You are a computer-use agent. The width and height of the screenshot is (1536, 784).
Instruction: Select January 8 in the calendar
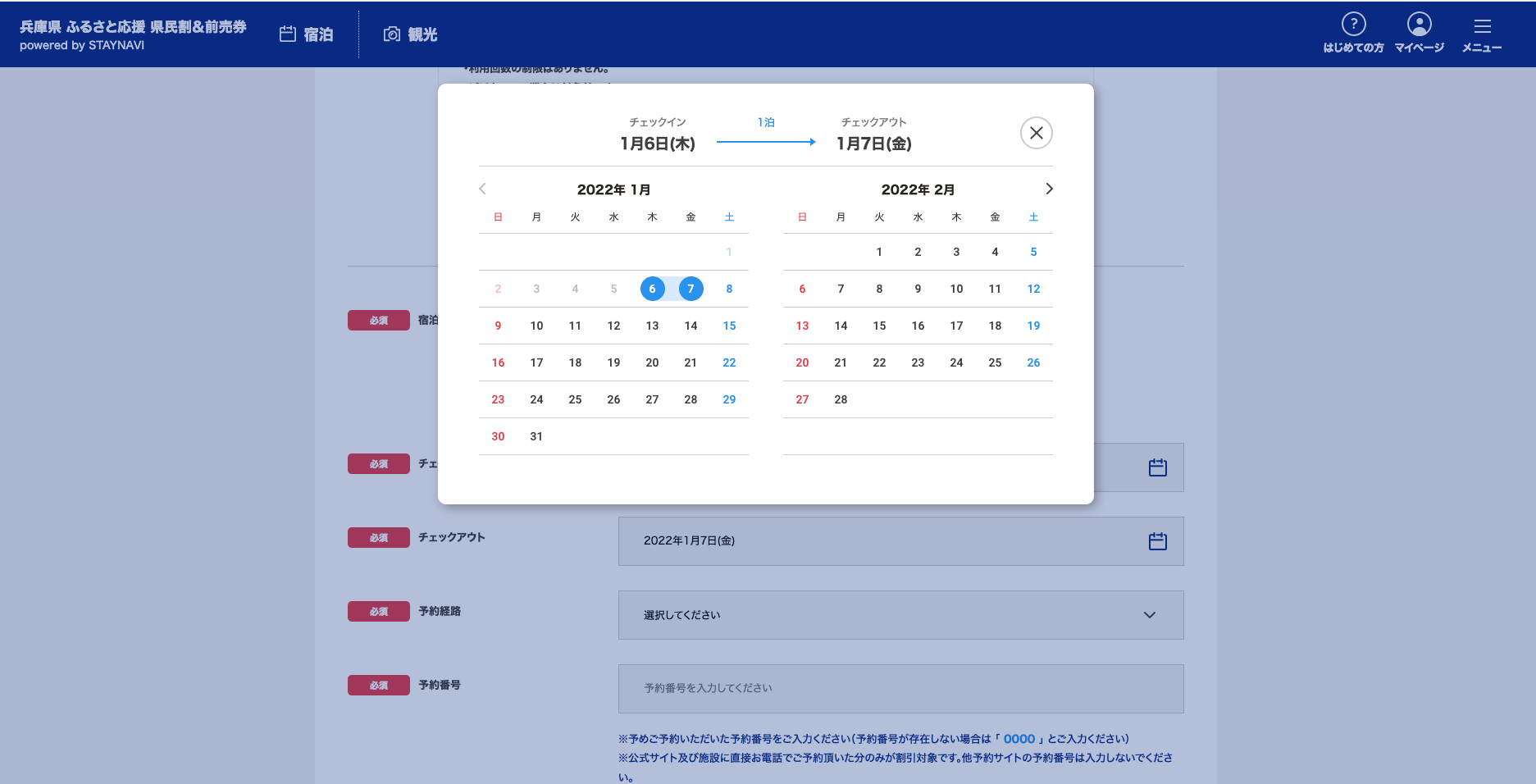point(729,289)
